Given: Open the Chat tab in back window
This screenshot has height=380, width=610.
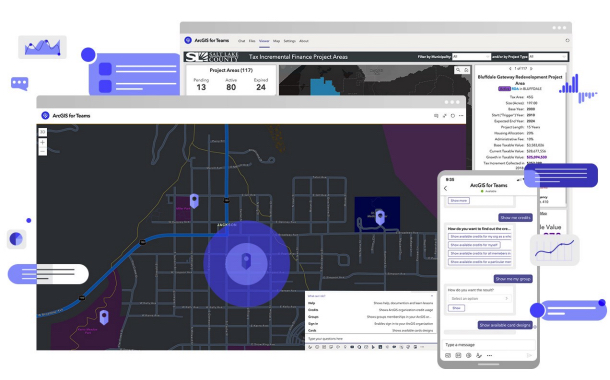Looking at the screenshot, I should [242, 41].
